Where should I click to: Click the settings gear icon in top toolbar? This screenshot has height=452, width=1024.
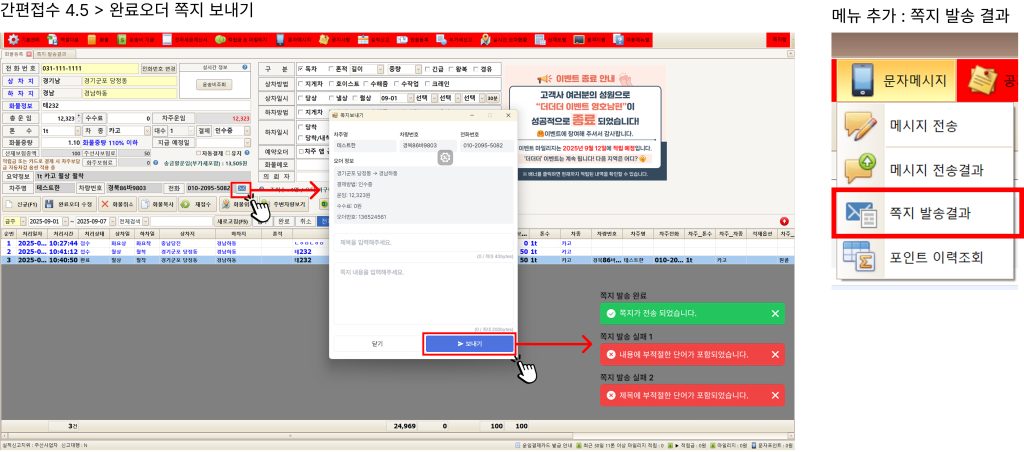pyautogui.click(x=11, y=39)
